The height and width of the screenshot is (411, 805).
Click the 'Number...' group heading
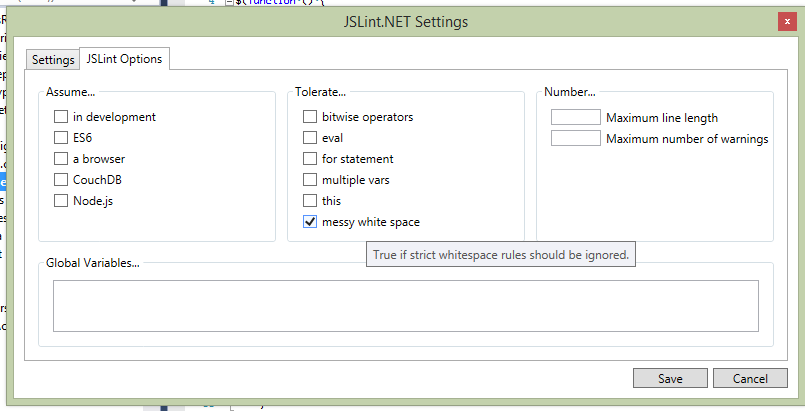570,92
